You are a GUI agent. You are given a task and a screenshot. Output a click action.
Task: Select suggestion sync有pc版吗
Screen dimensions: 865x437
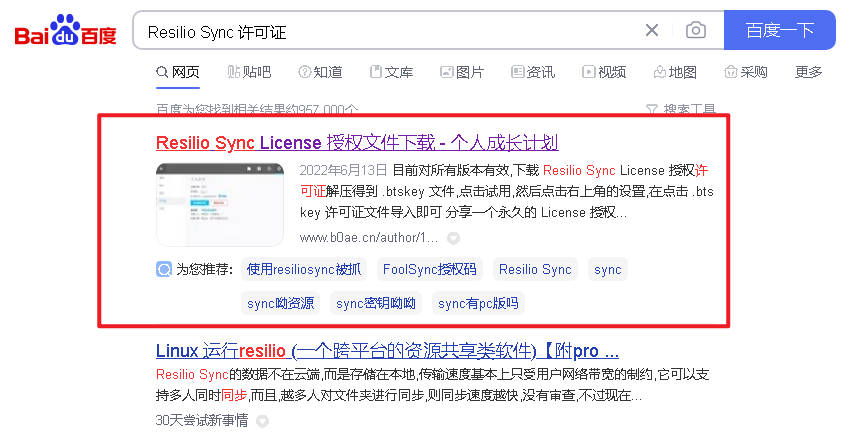pos(478,303)
